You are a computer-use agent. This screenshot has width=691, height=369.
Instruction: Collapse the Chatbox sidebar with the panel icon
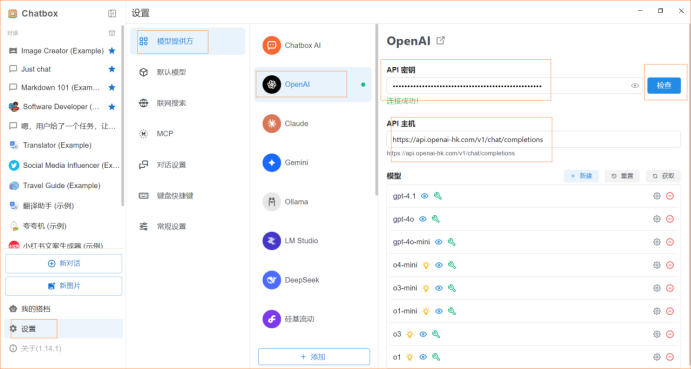tap(112, 14)
